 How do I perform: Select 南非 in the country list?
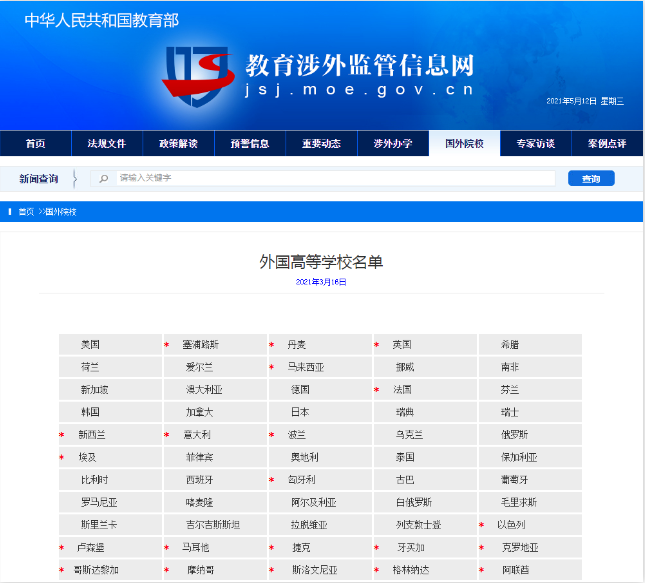pyautogui.click(x=510, y=367)
